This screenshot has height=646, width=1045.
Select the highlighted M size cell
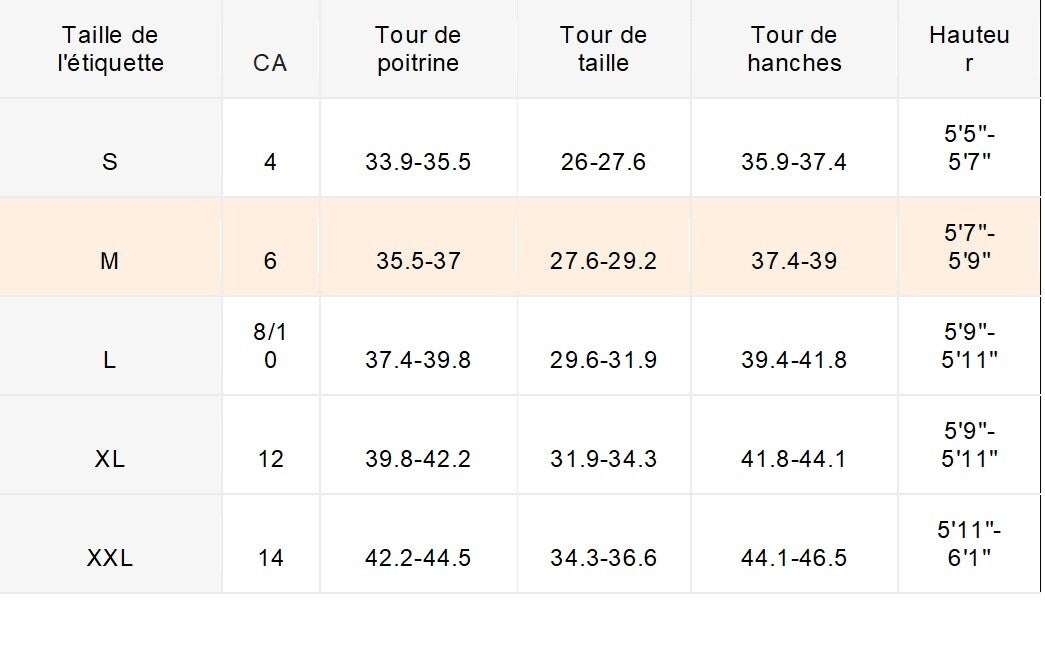click(110, 261)
